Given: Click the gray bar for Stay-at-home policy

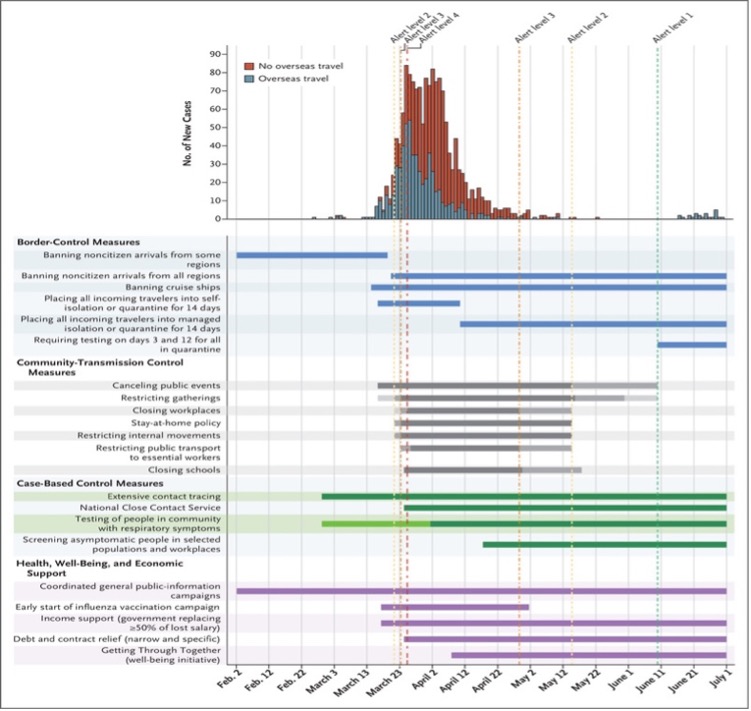Looking at the screenshot, I should (483, 423).
